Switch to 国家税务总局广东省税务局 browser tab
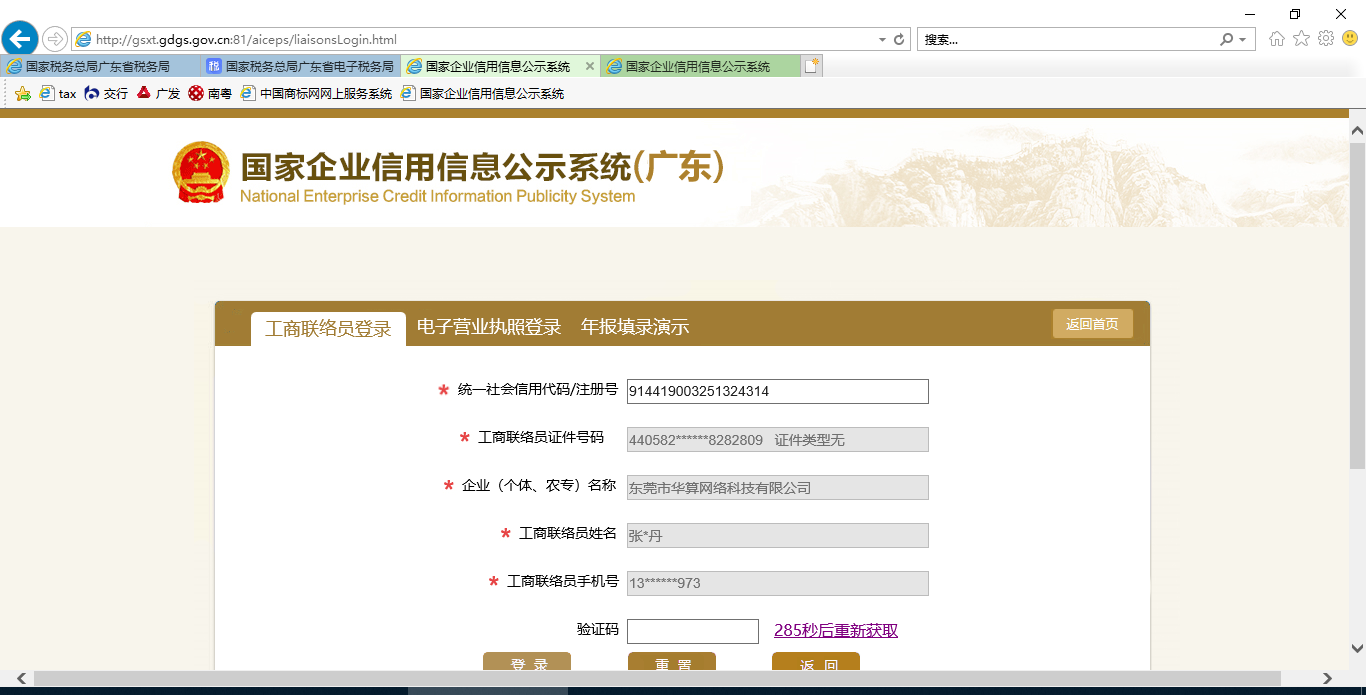Image resolution: width=1366 pixels, height=695 pixels. pyautogui.click(x=100, y=66)
